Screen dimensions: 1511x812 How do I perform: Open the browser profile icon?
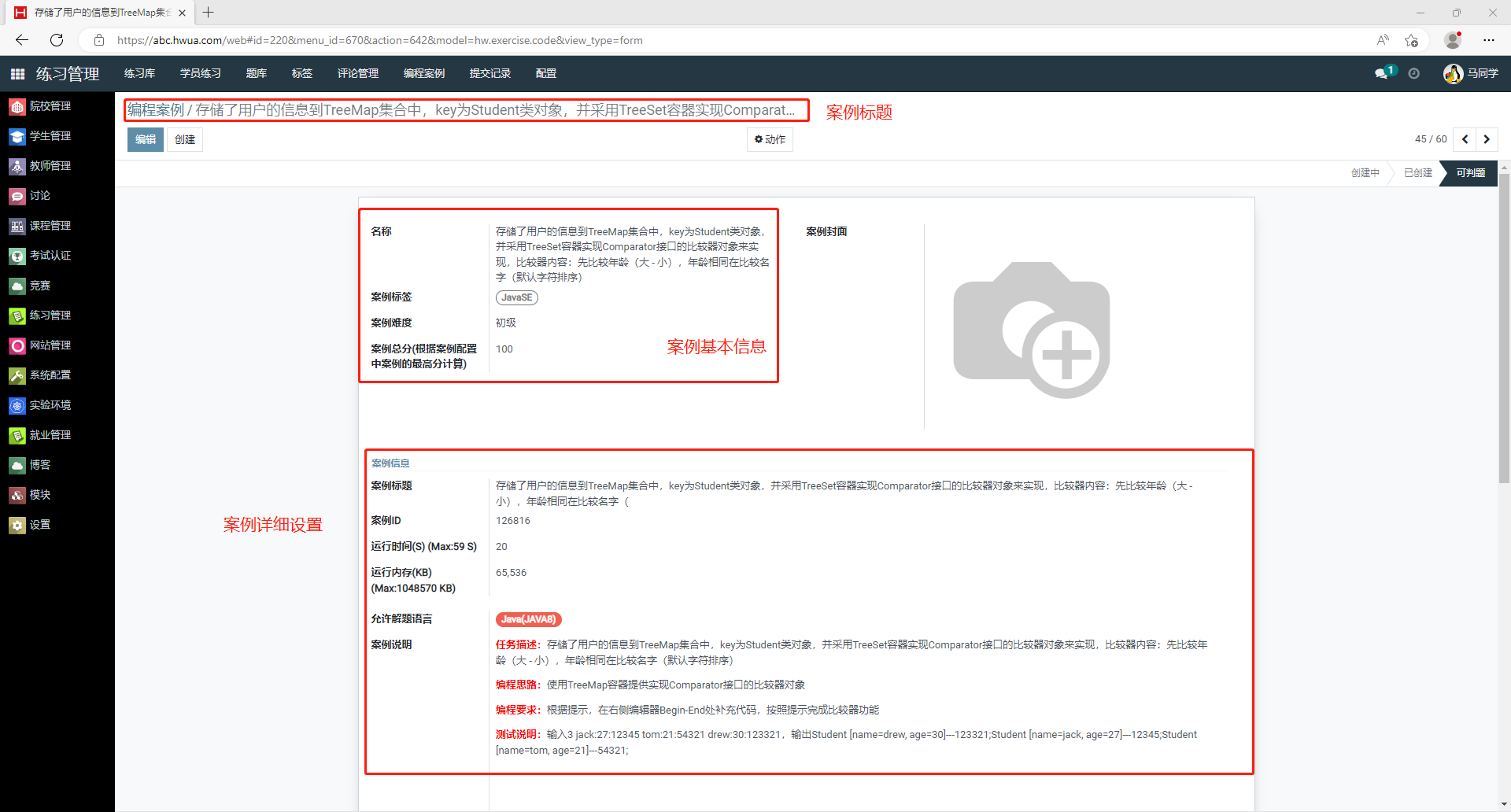(1453, 40)
